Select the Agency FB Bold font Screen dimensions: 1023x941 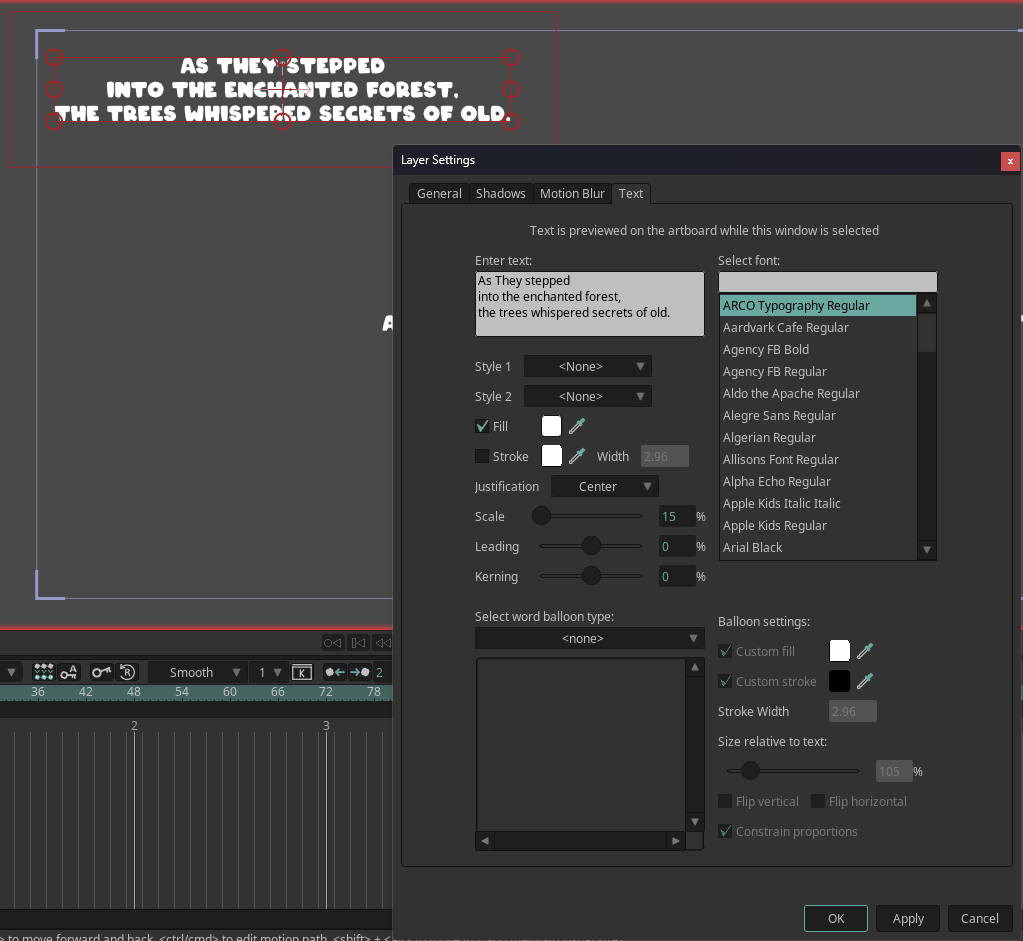818,350
